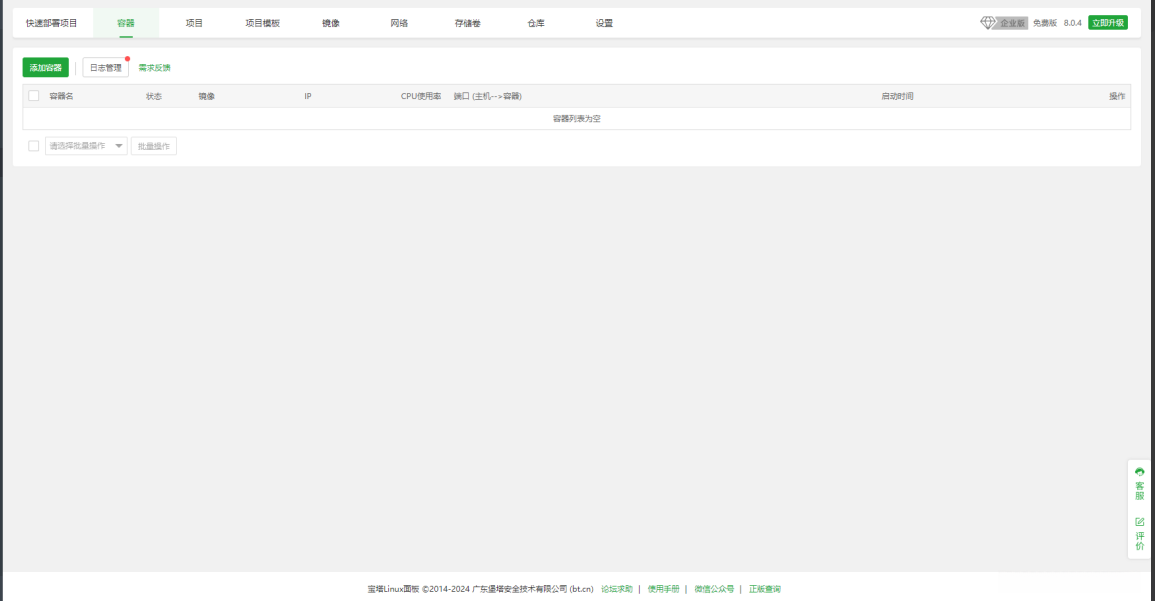Switch to the 网络 network tab
This screenshot has width=1155, height=601.
398,22
